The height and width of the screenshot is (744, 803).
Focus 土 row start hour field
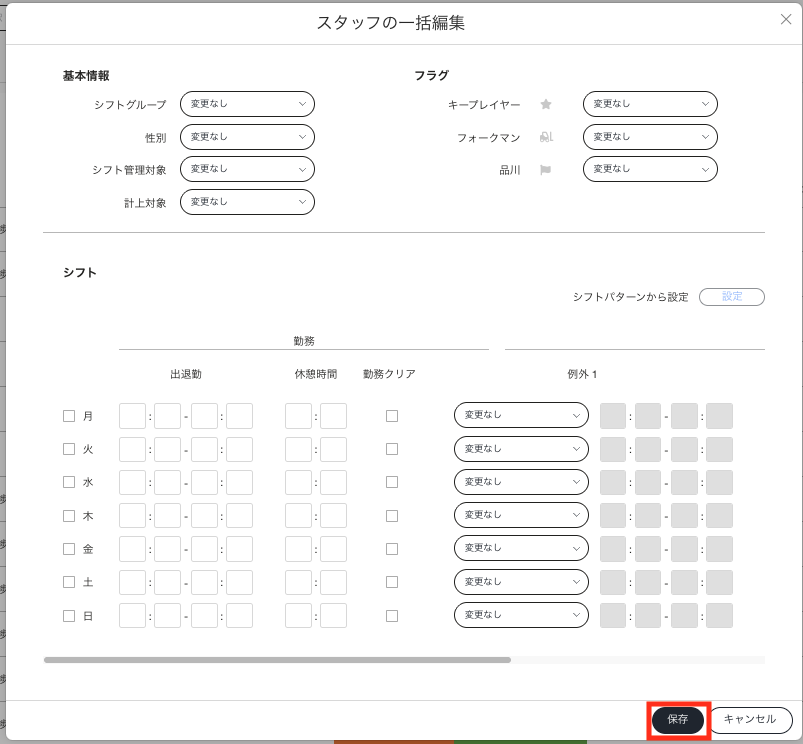pos(132,582)
